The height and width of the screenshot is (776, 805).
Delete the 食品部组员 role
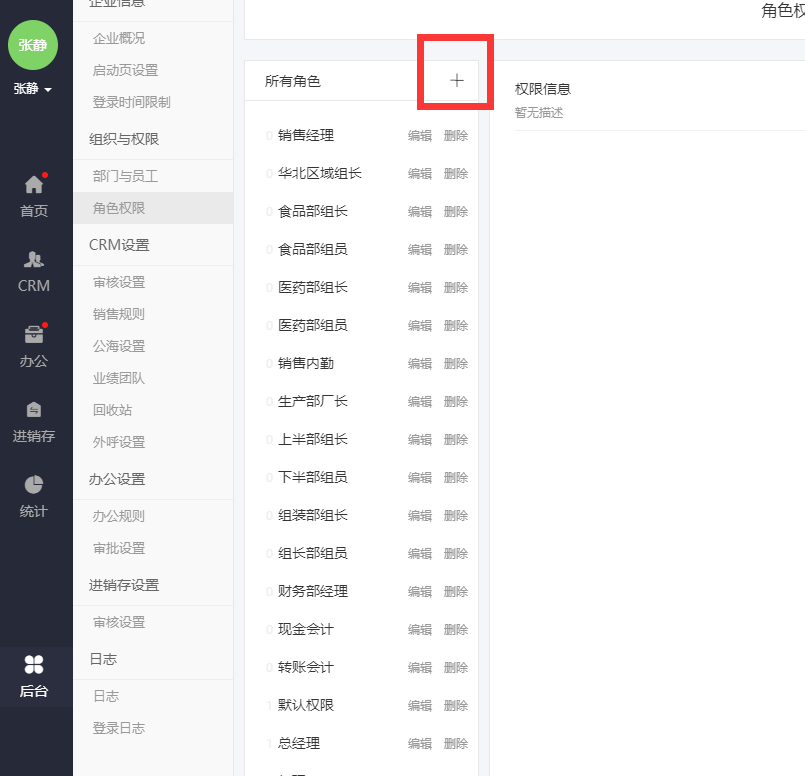(x=456, y=249)
